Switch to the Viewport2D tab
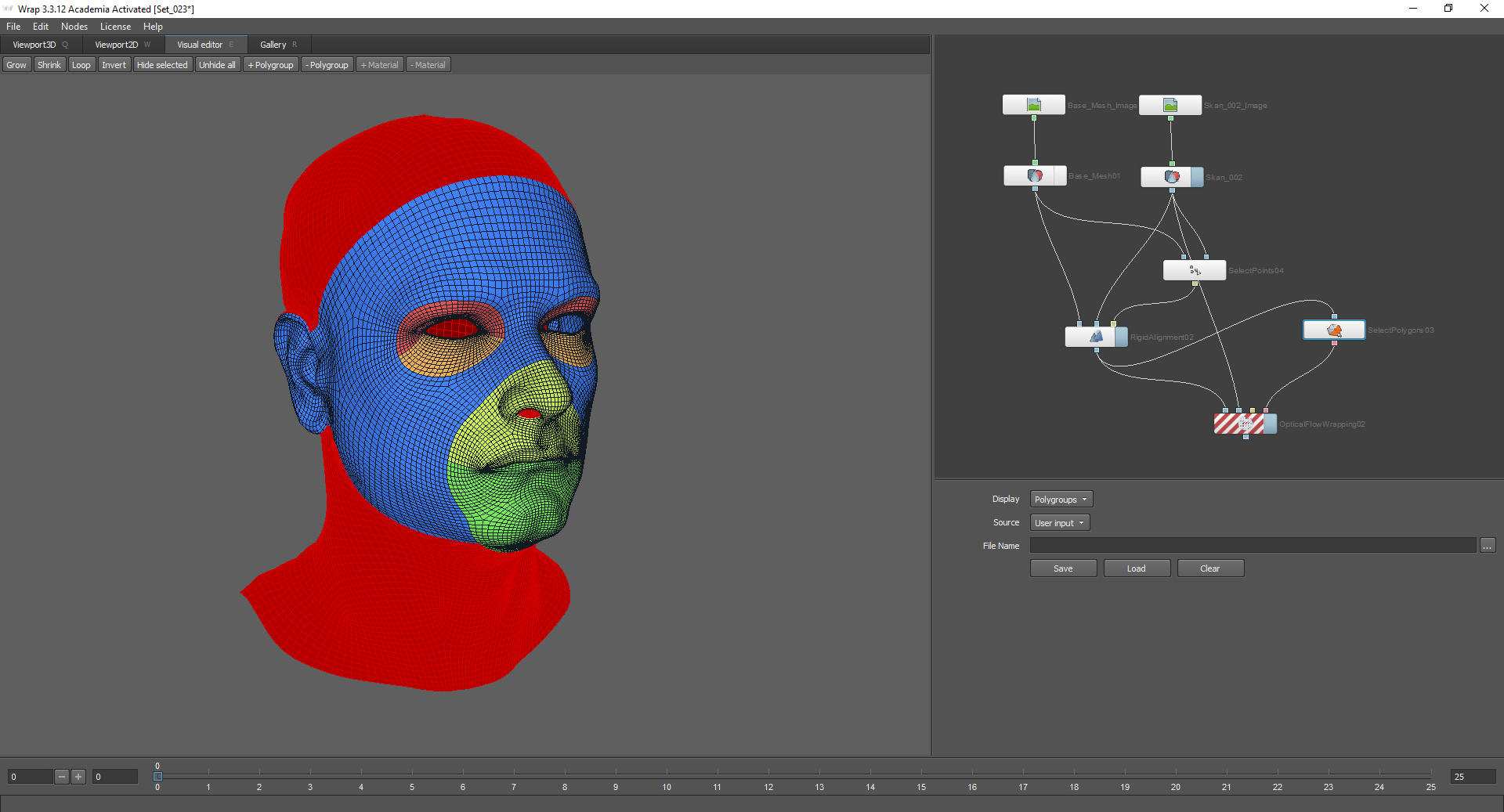This screenshot has height=812, width=1504. coord(117,45)
